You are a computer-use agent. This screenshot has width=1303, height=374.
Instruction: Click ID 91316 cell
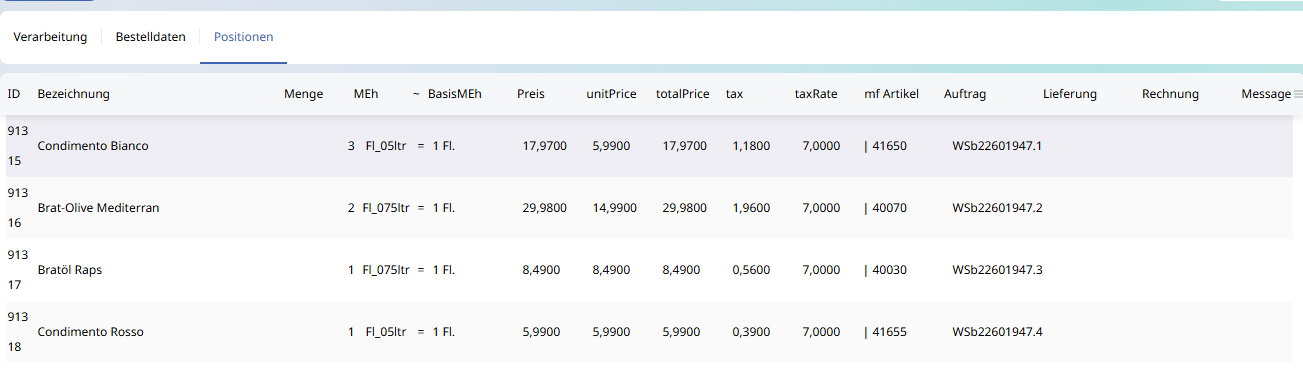click(17, 208)
